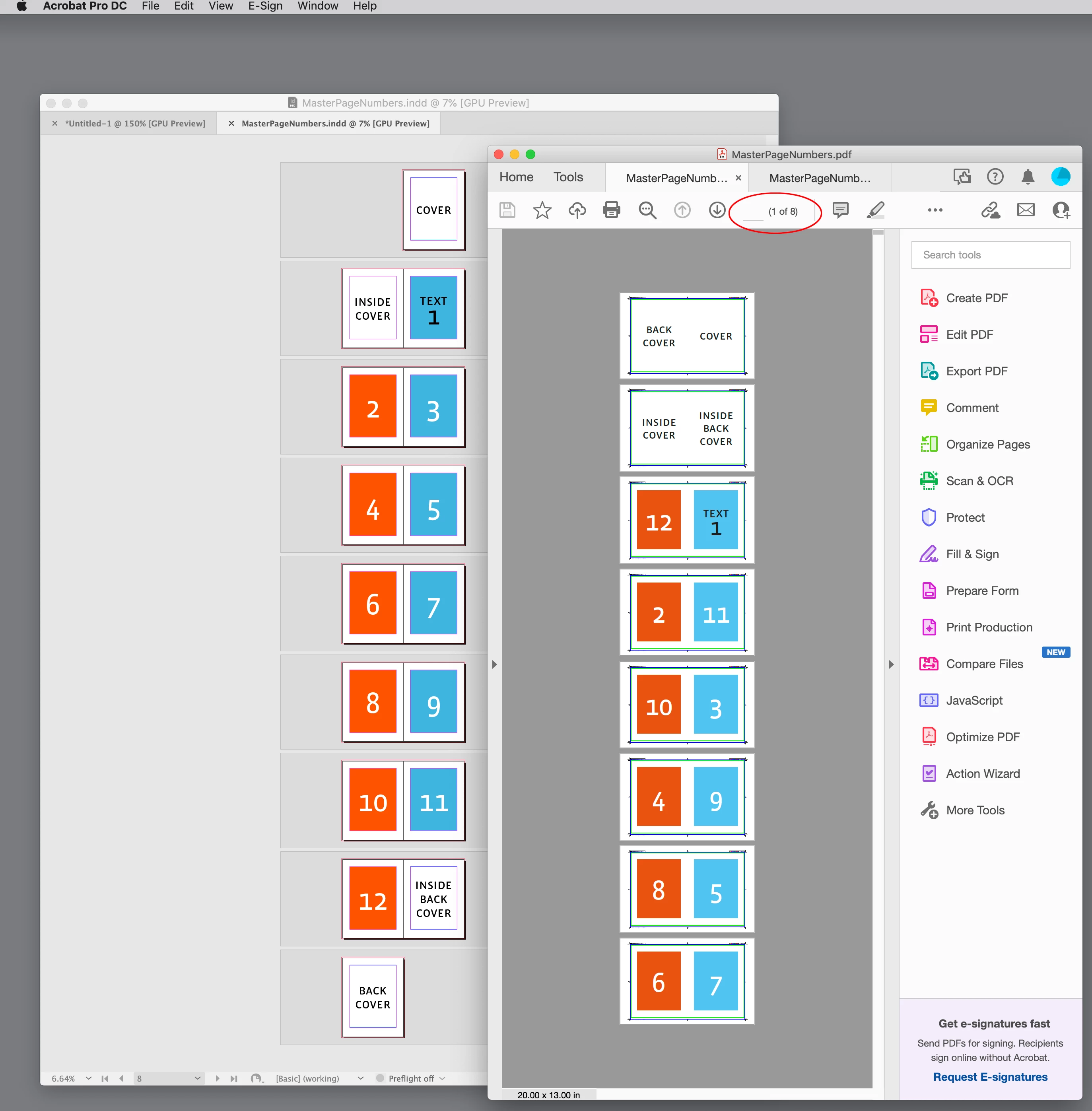Click the print icon in Acrobat toolbar
1092x1111 pixels.
611,210
